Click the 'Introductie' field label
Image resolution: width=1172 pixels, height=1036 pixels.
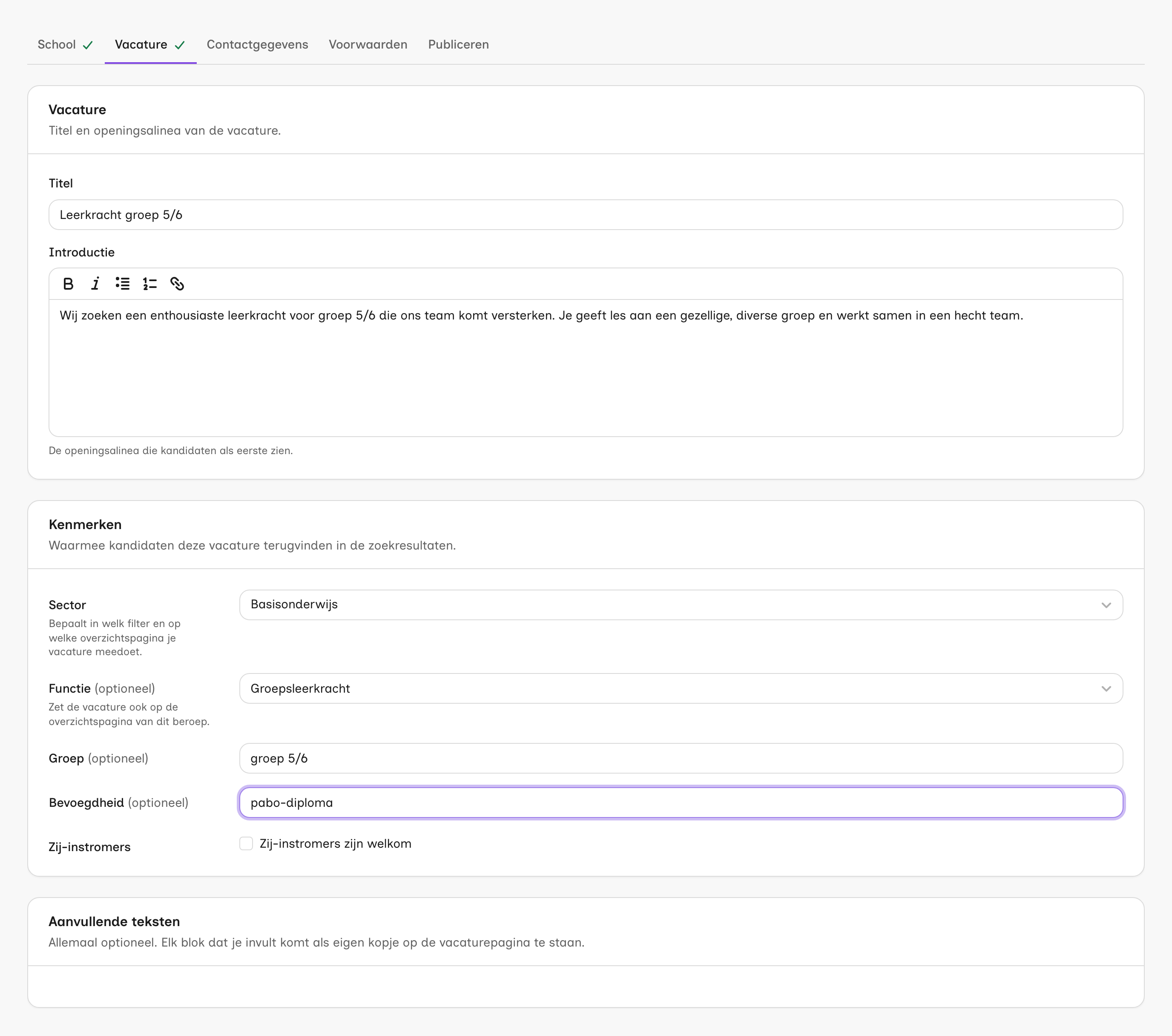coord(81,253)
